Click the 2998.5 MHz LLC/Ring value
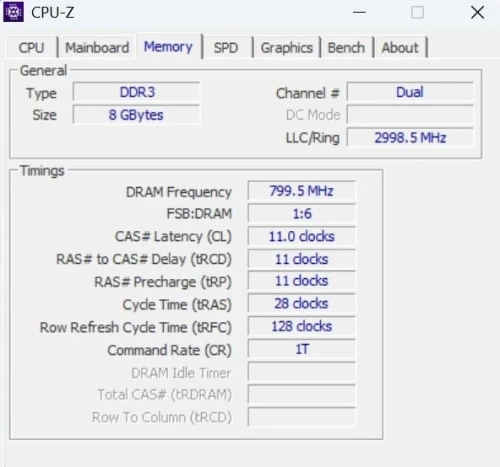500x467 pixels. coord(410,137)
